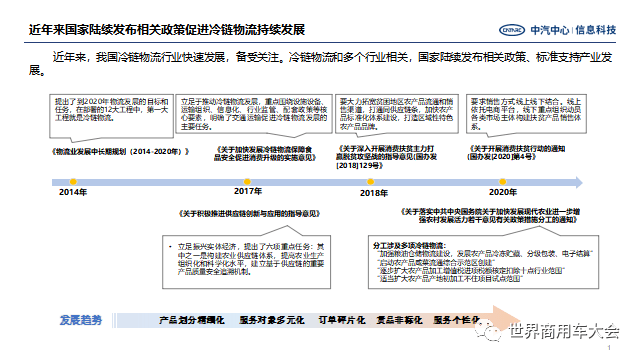Click policy title 《关于积极推进供应链创新与应用的指导意见》
The height and width of the screenshot is (360, 640).
pyautogui.click(x=249, y=213)
